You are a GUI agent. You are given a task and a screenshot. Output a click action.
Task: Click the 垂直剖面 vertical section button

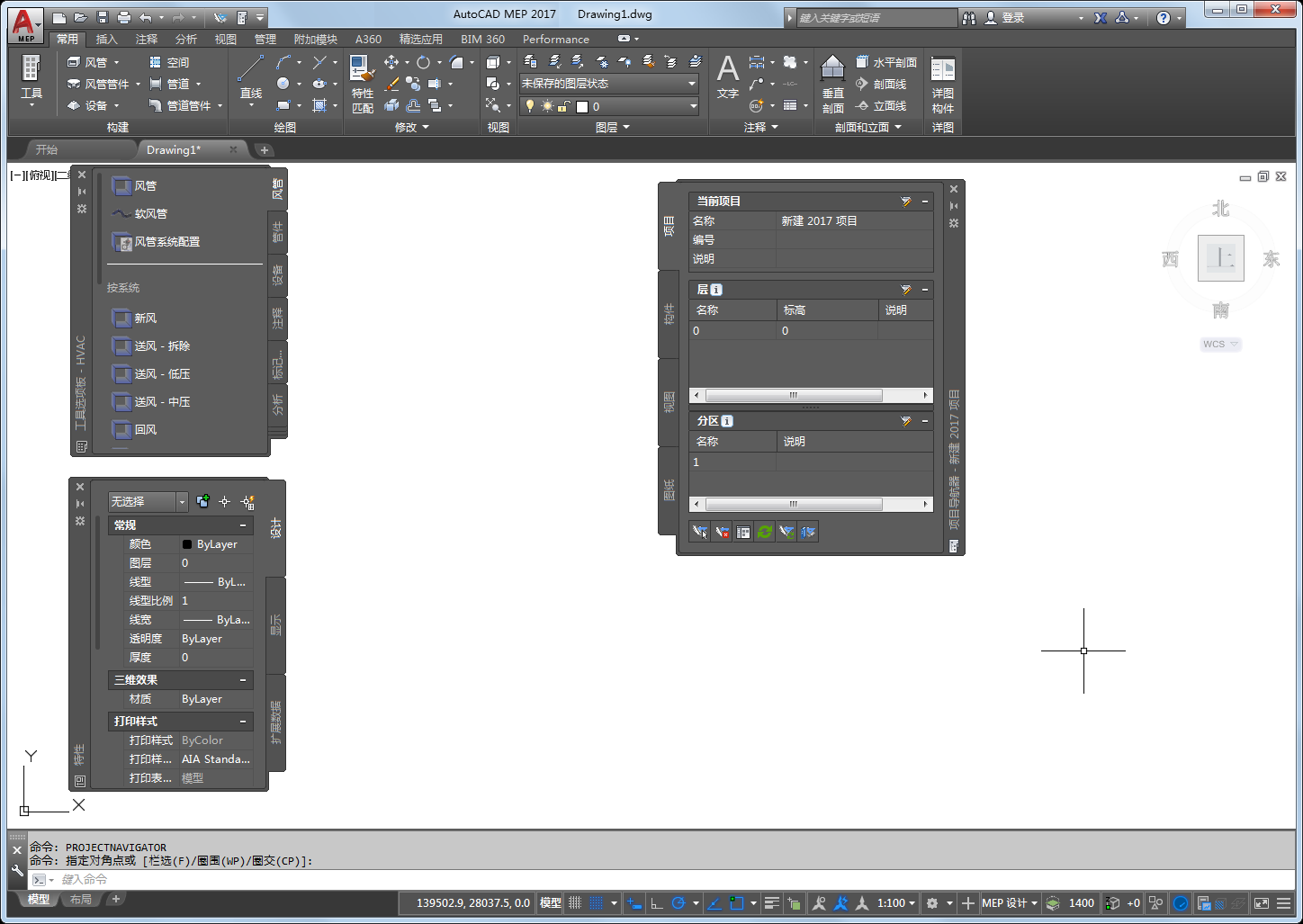[x=833, y=85]
